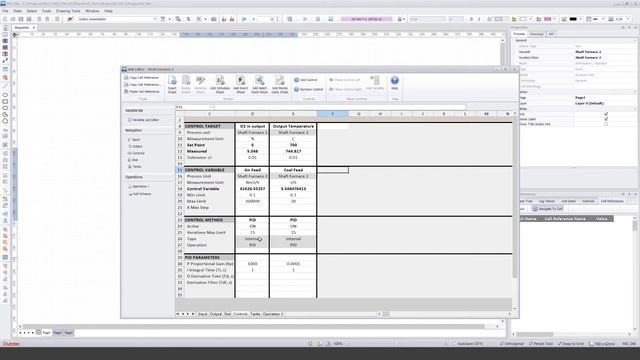The image size is (640, 360).
Task: Click the Layer 0 (Default) value
Action: click(589, 103)
